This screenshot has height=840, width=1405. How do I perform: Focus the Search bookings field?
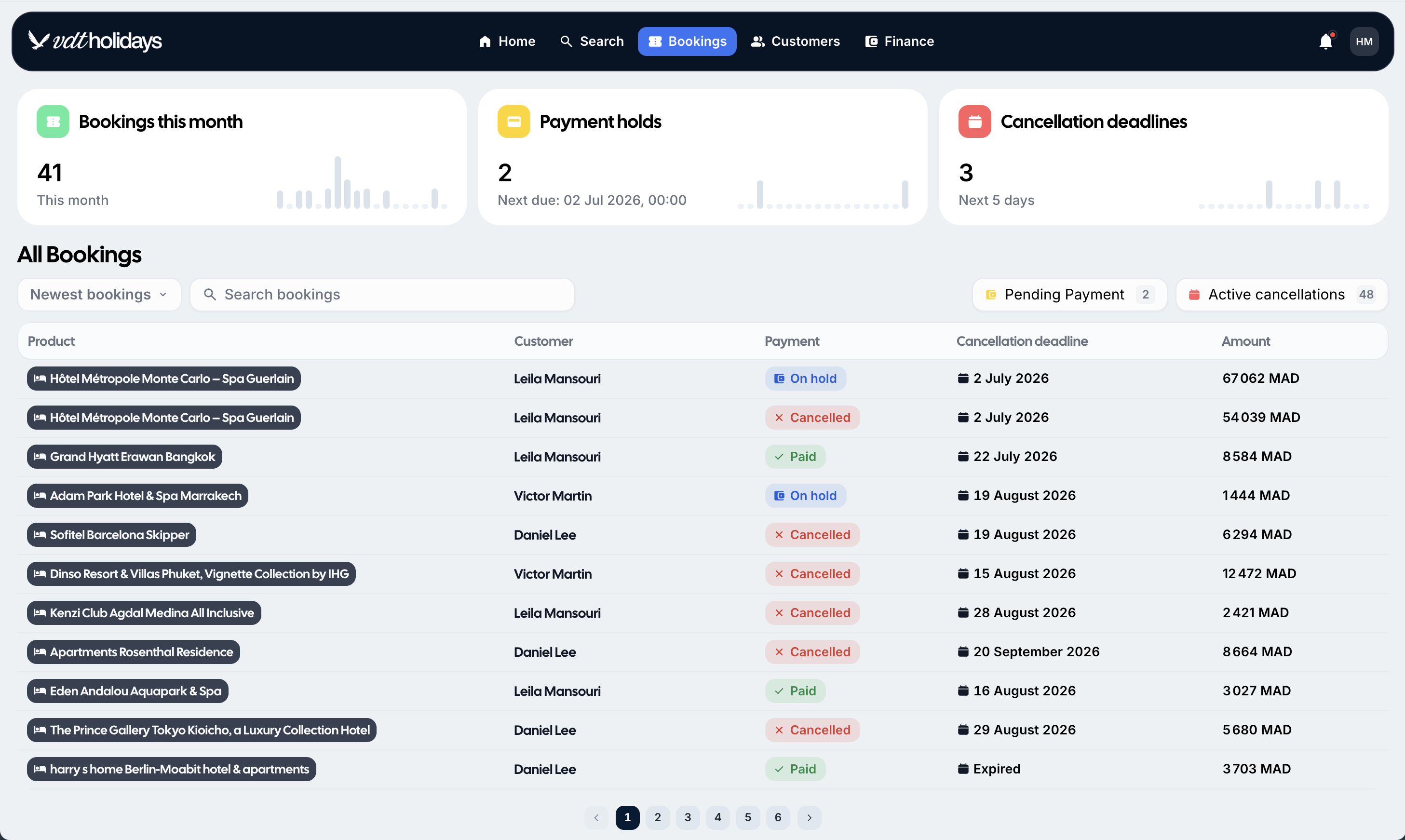[382, 294]
